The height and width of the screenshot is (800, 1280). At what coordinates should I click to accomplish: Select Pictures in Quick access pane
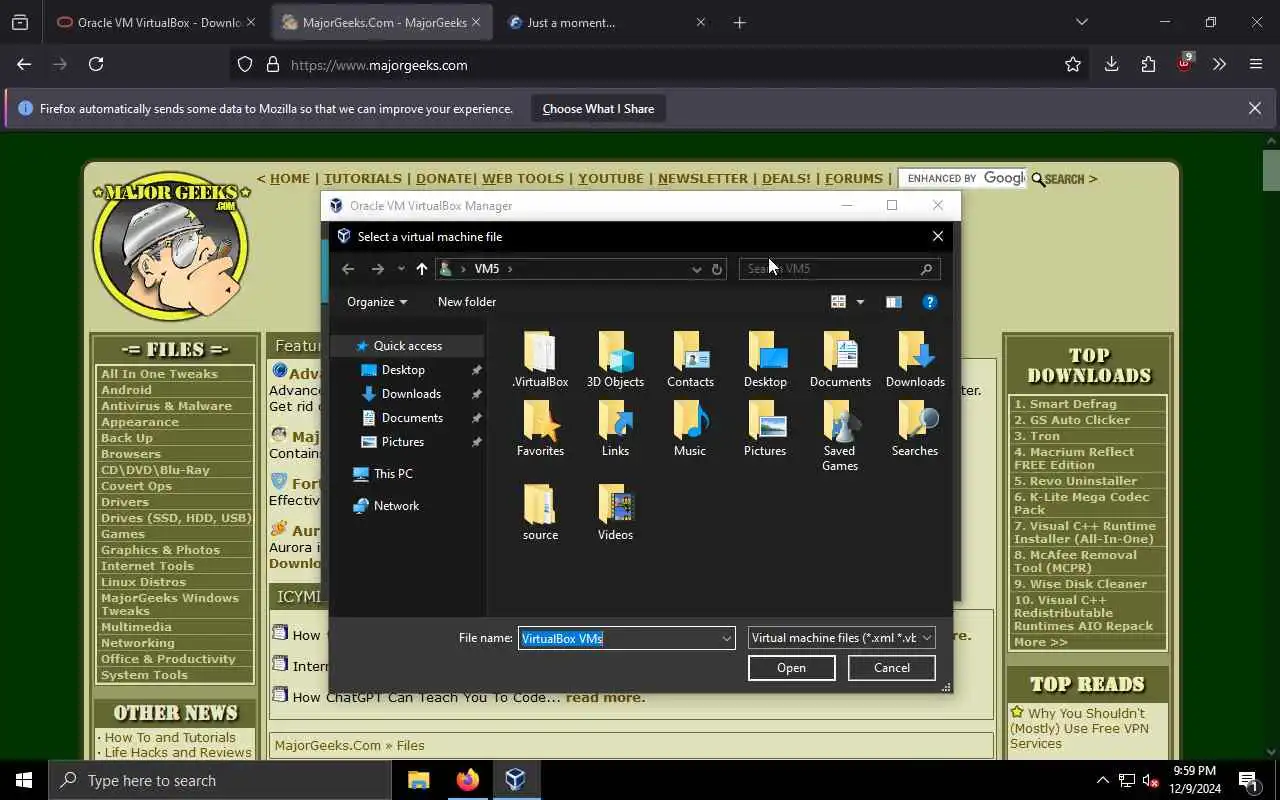[403, 442]
